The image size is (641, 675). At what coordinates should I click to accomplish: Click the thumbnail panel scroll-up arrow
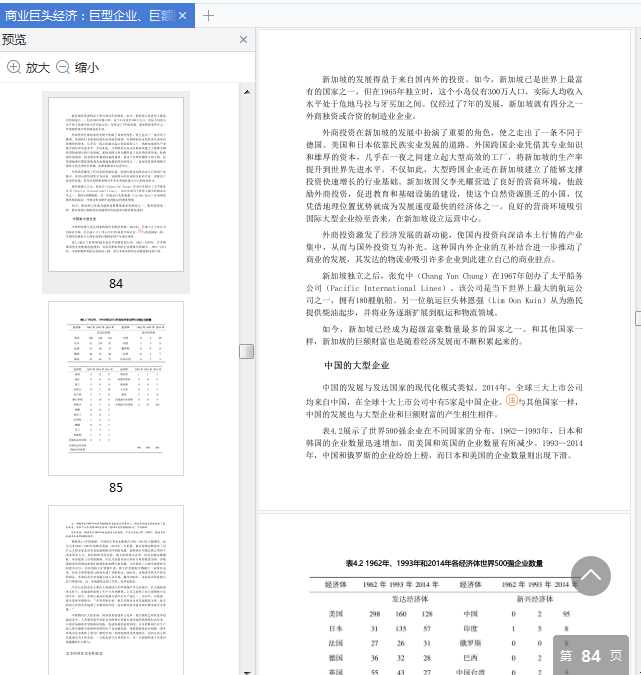(247, 92)
